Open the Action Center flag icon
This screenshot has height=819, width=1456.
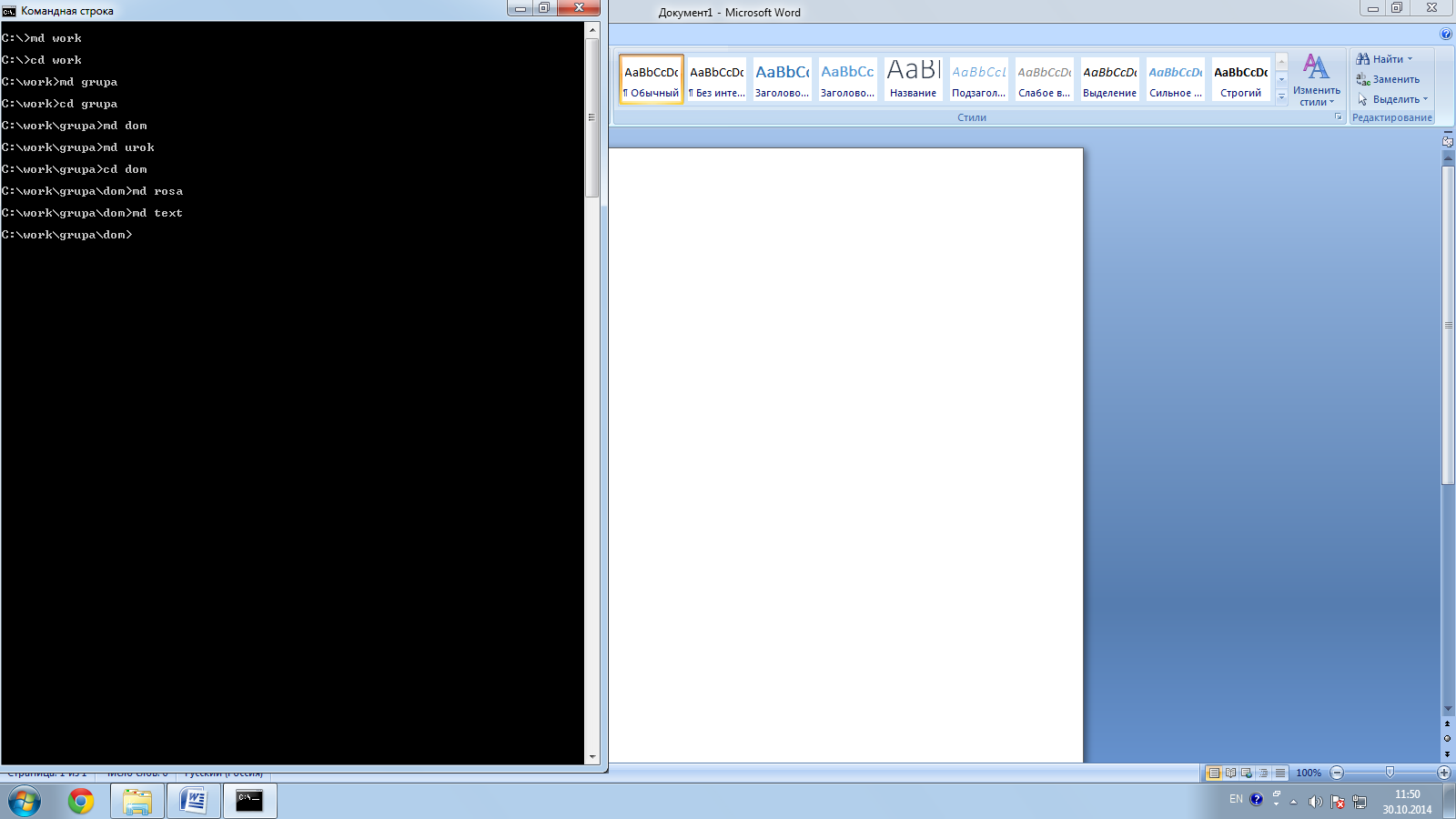1338,802
